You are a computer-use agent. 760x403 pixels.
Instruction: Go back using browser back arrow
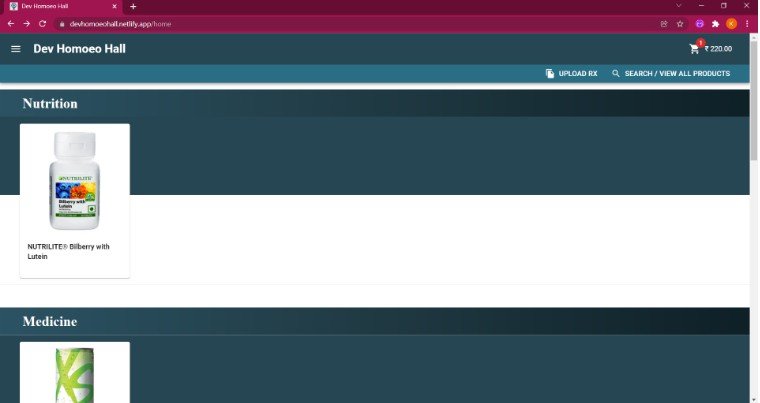tap(11, 24)
